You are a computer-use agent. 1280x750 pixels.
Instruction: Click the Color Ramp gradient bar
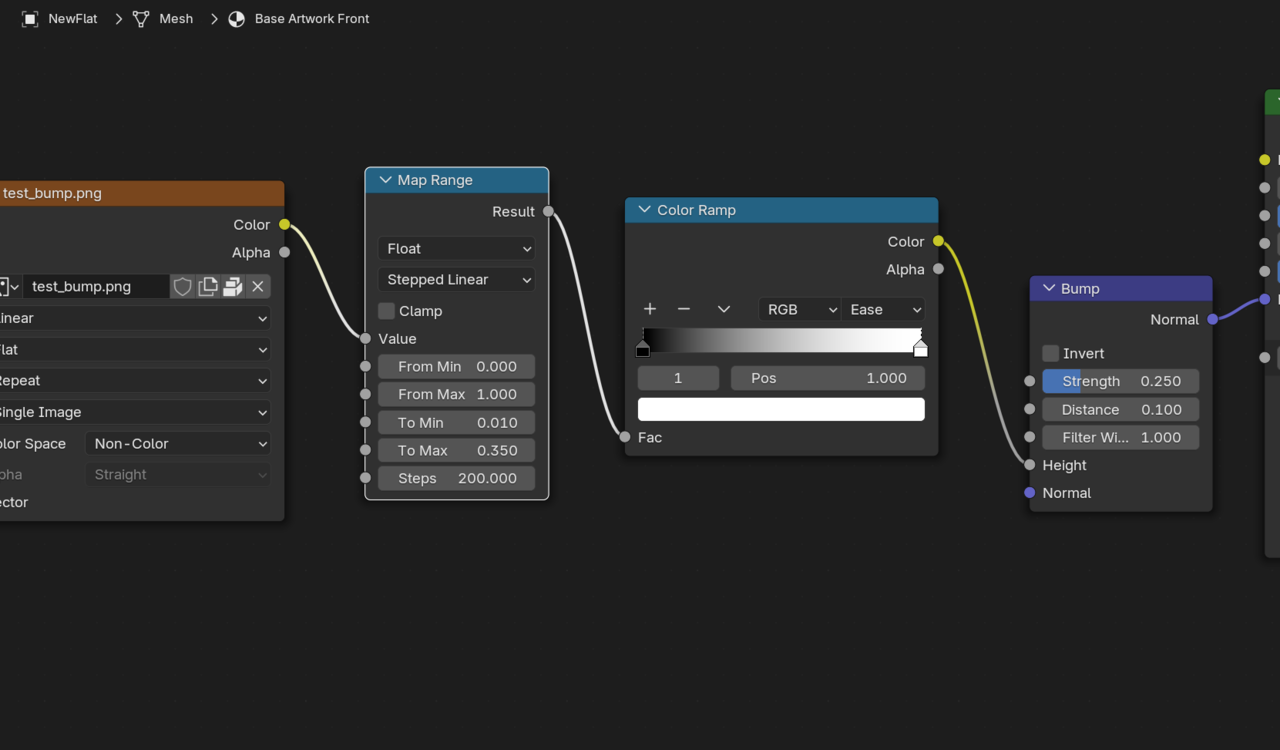coord(782,339)
